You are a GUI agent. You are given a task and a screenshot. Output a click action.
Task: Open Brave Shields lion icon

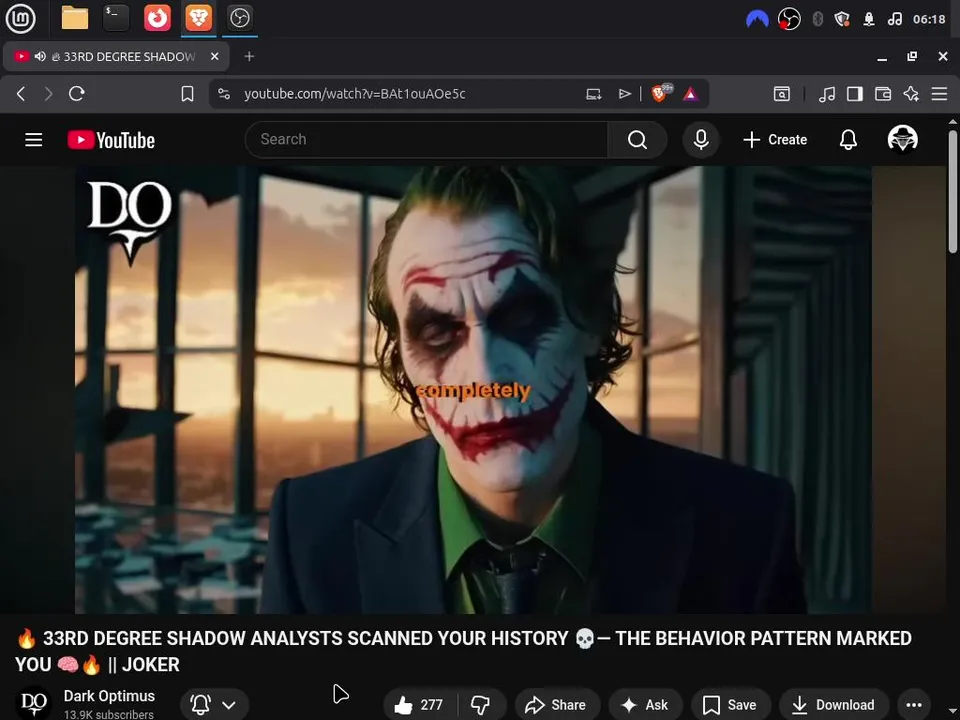(661, 93)
